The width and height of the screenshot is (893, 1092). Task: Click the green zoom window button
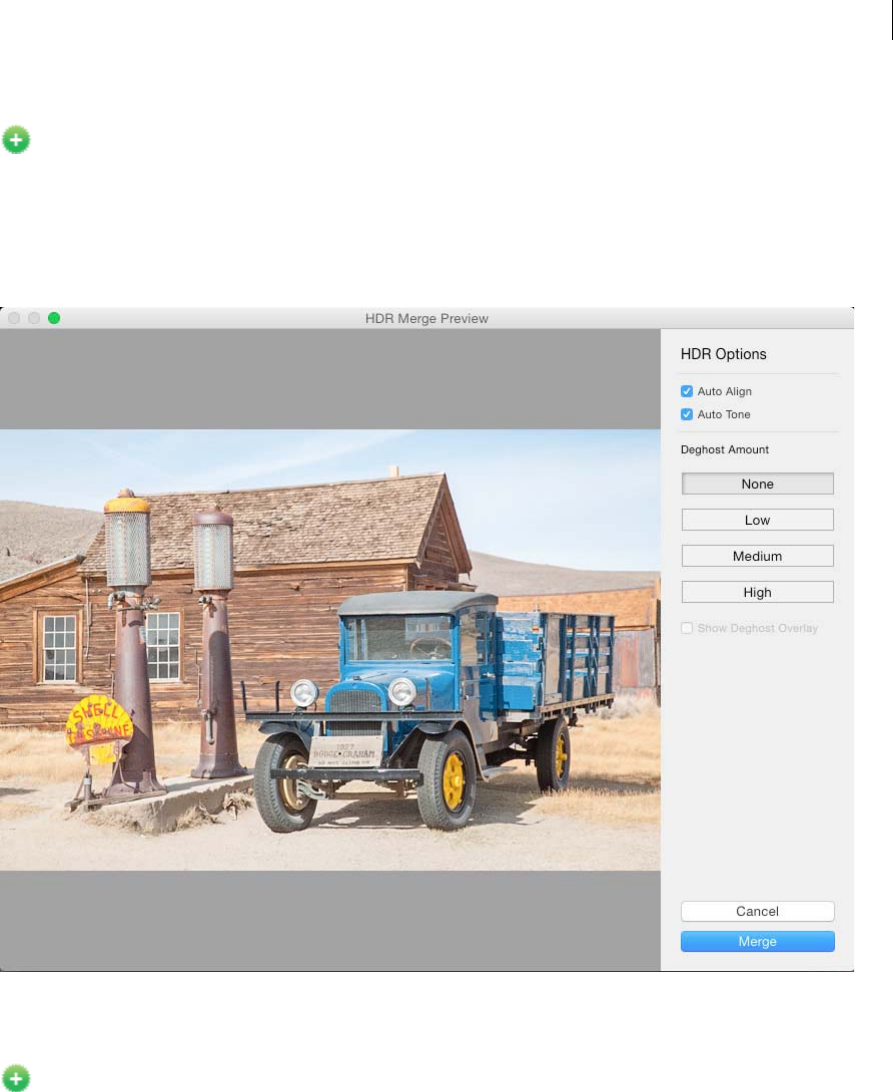pos(54,318)
